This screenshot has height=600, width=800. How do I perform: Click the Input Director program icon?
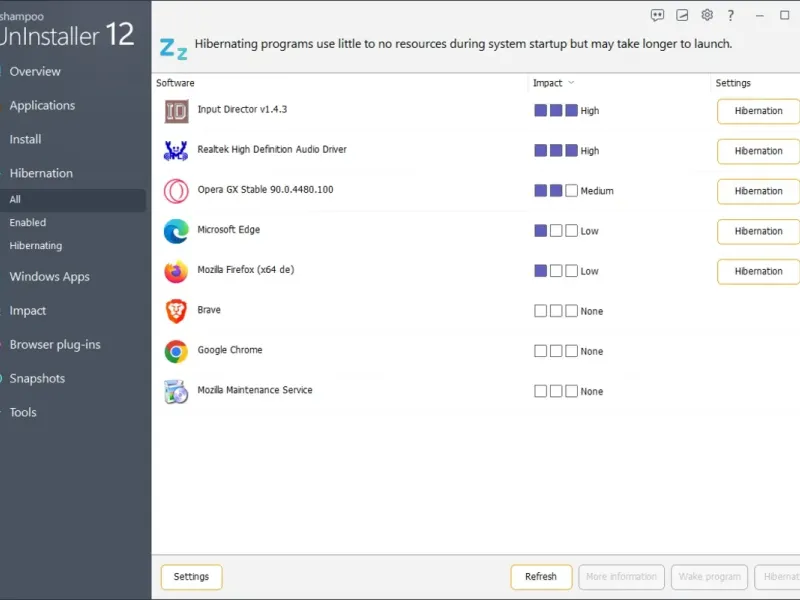(176, 111)
